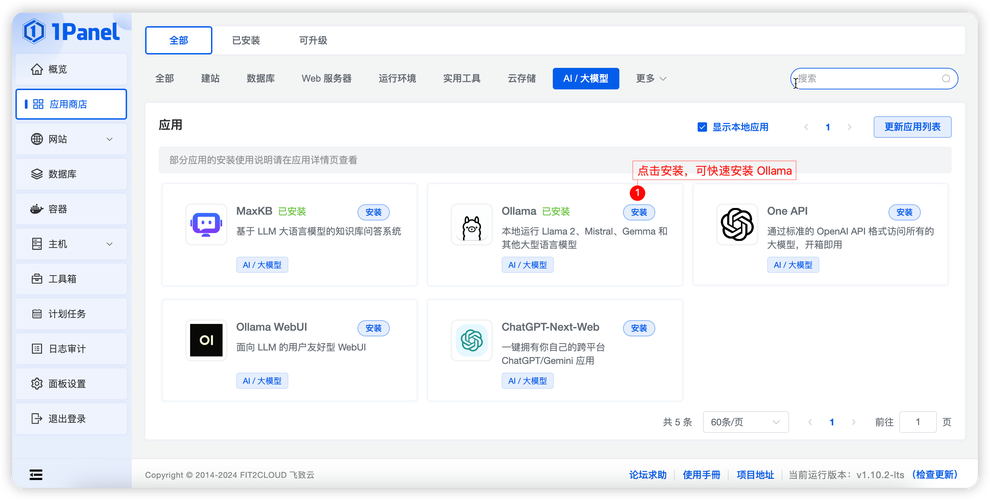Select the 云存储 category filter
990x500 pixels.
(522, 78)
